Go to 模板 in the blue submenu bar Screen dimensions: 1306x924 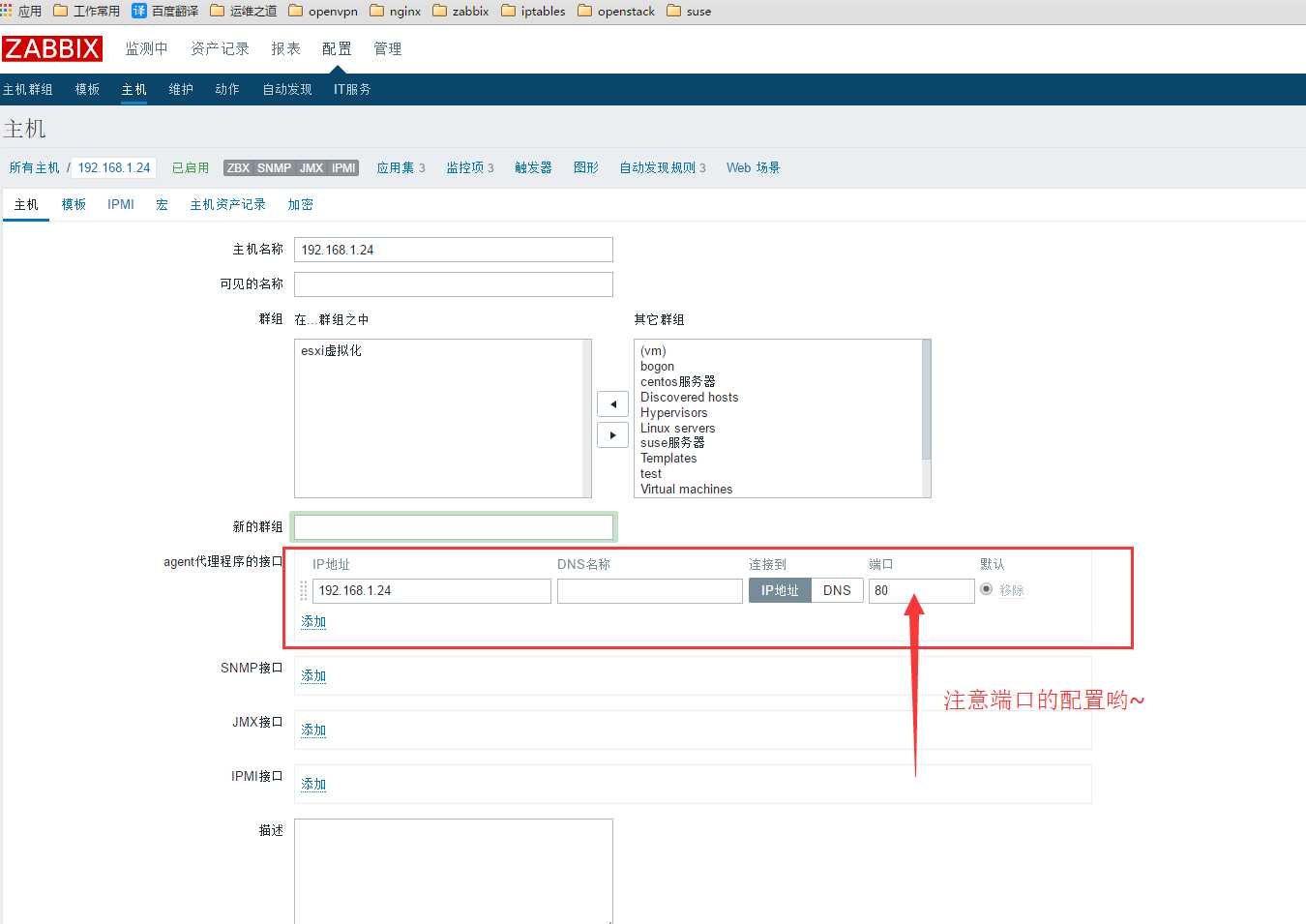(x=87, y=89)
